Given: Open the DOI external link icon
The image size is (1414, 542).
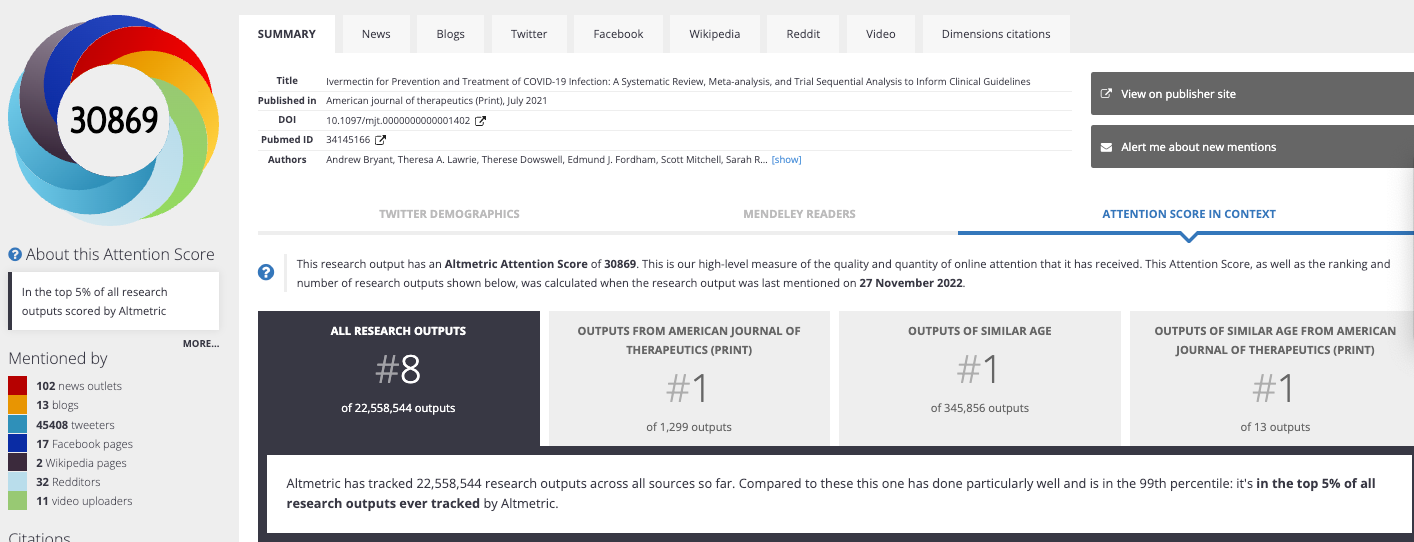Looking at the screenshot, I should 480,120.
